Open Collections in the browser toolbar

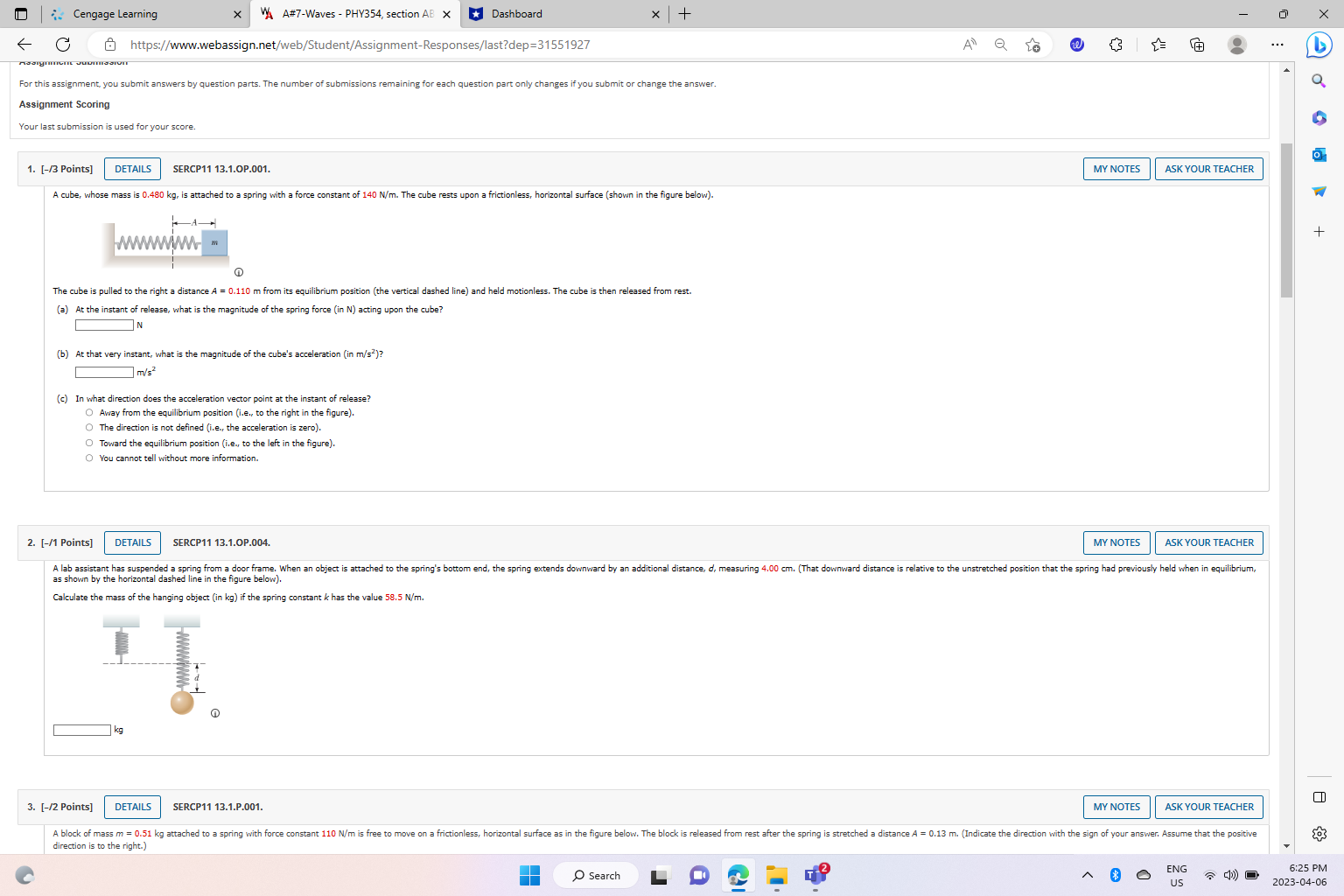coord(1197,44)
